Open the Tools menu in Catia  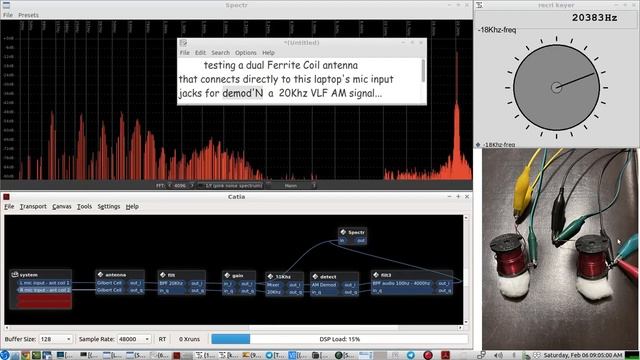84,207
